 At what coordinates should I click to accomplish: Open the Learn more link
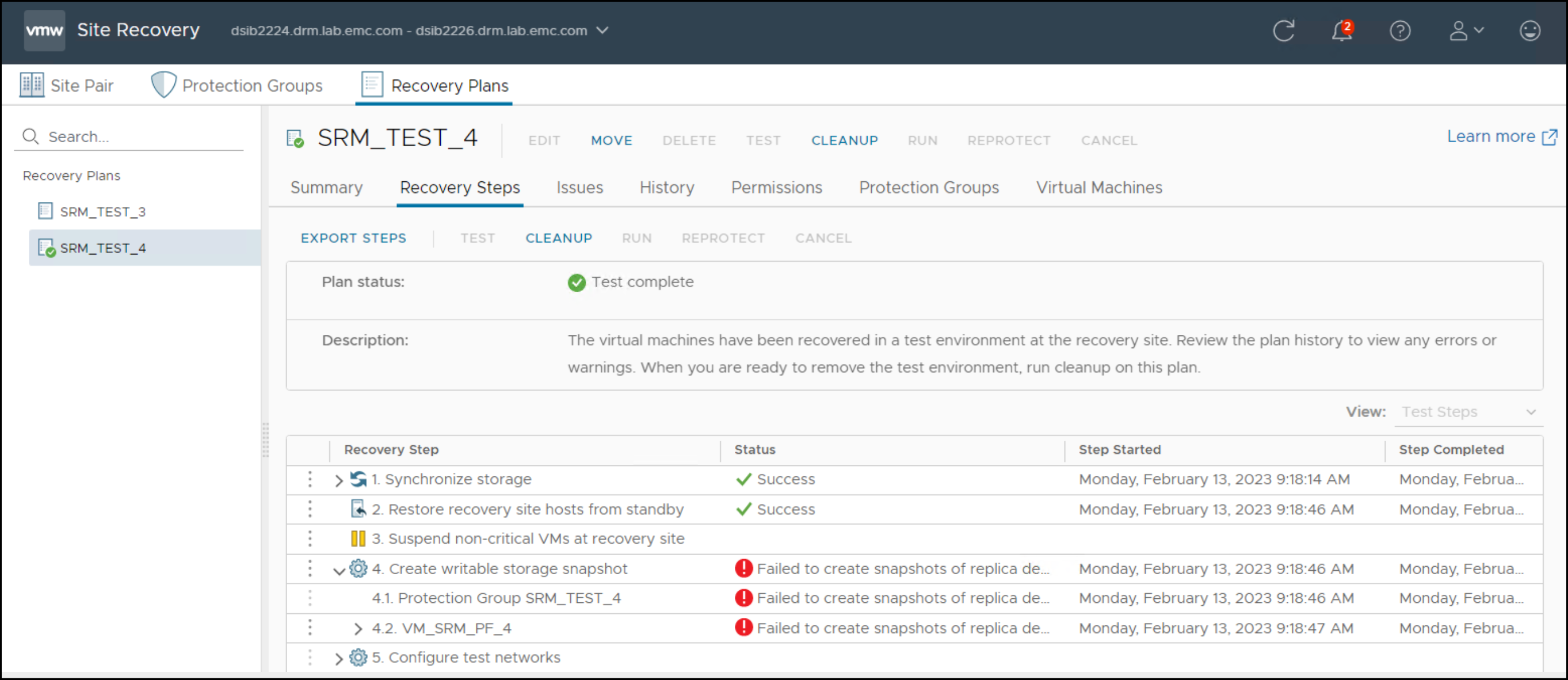tap(1491, 136)
